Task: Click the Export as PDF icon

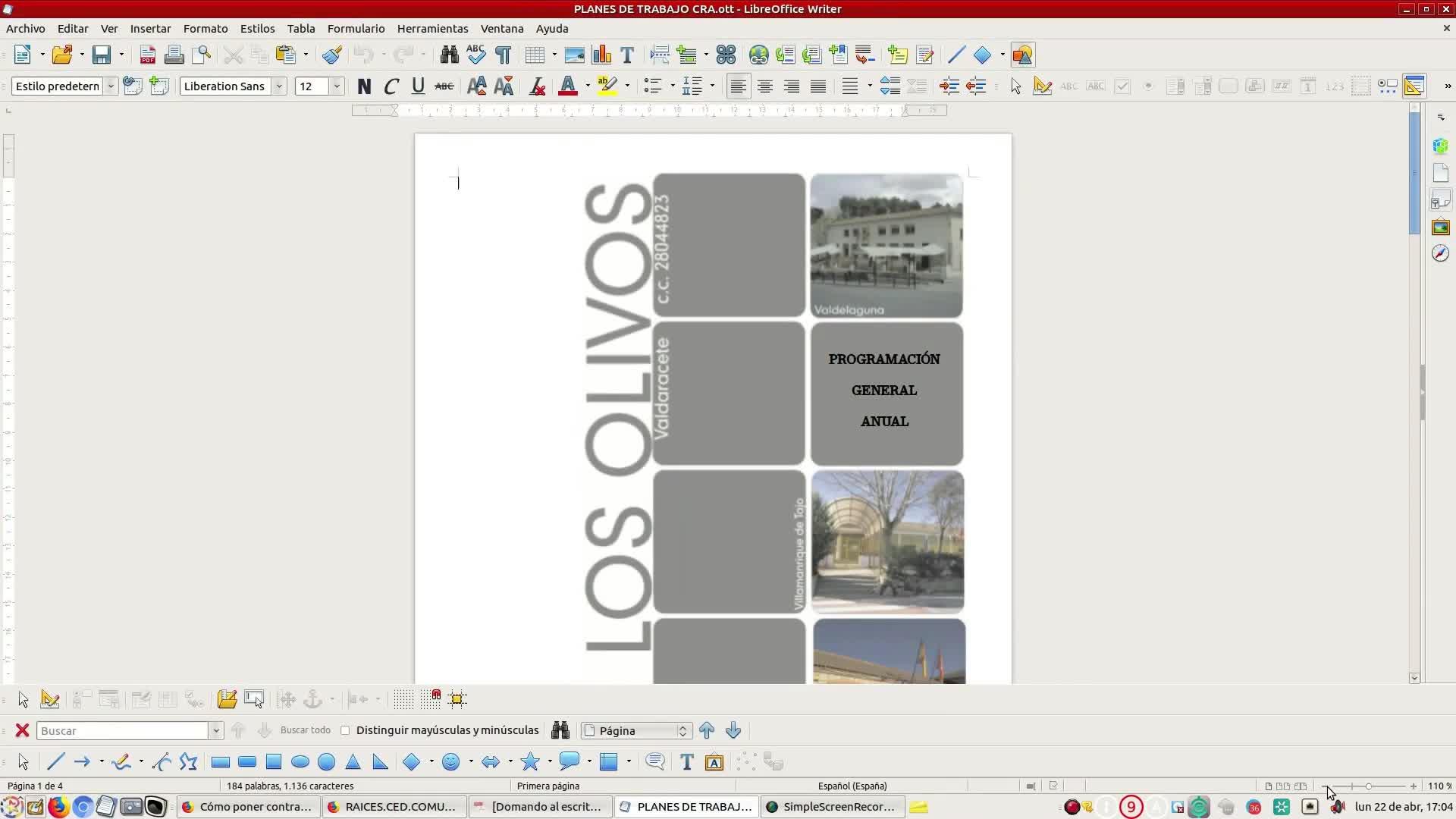Action: [147, 55]
